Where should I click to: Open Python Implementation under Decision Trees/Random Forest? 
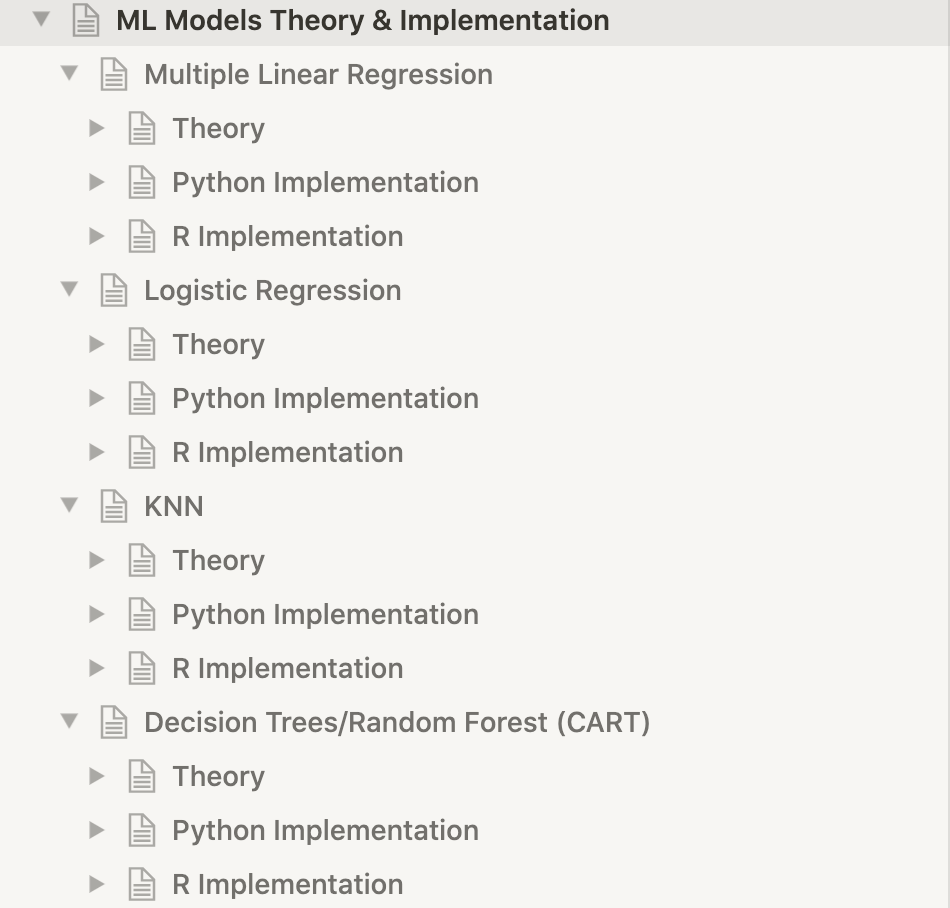(x=325, y=831)
